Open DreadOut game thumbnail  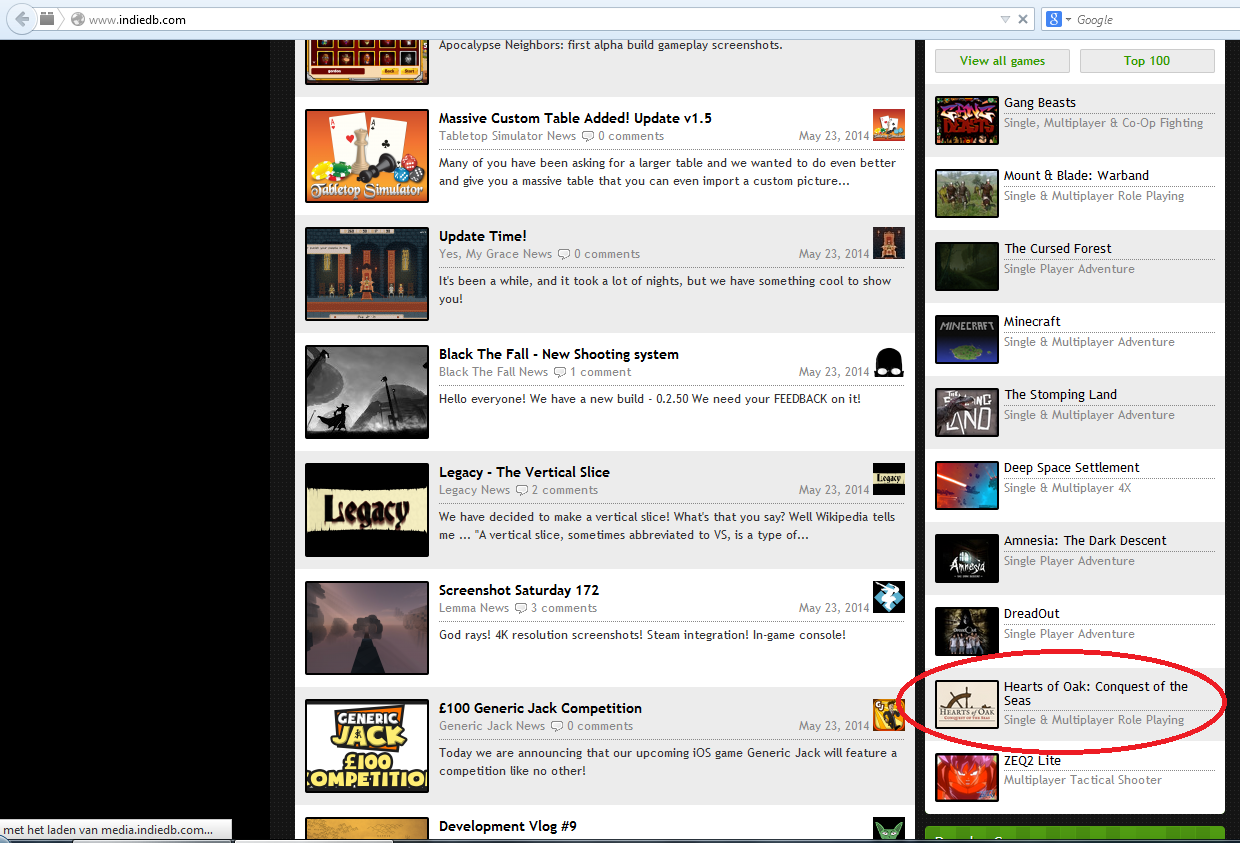(967, 632)
